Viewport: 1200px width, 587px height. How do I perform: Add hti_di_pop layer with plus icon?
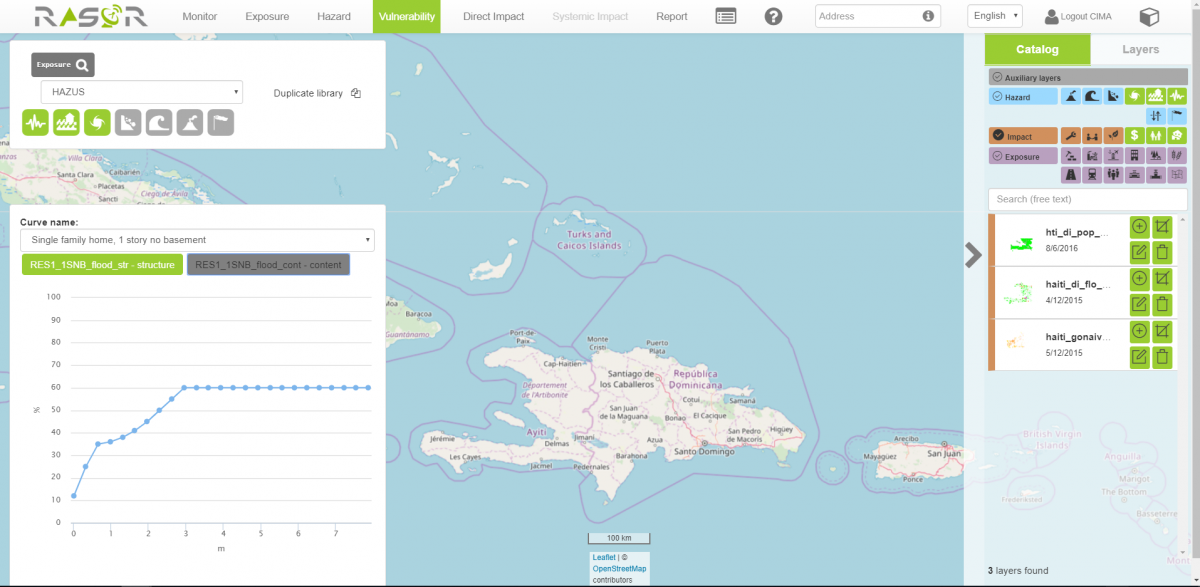point(1140,227)
